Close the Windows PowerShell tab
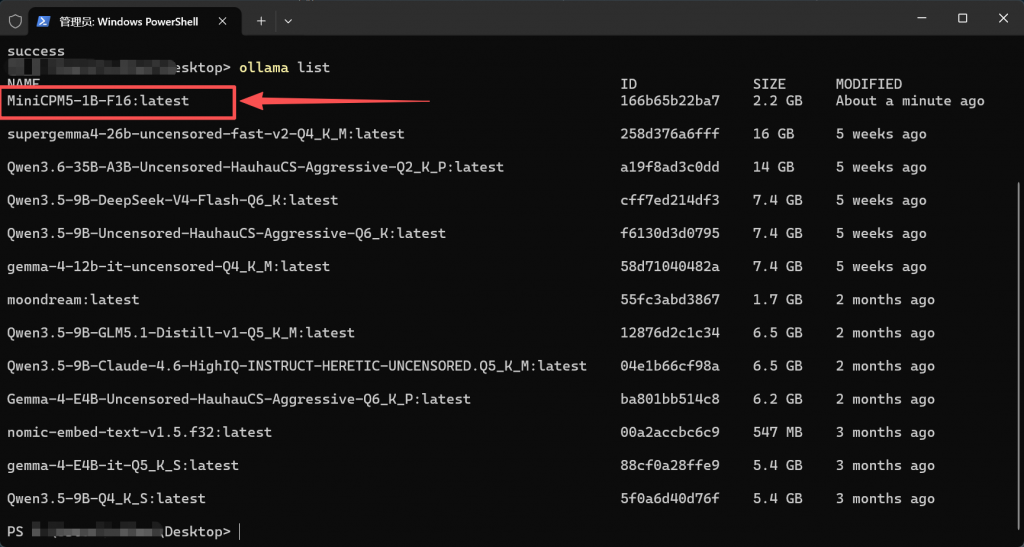This screenshot has width=1024, height=547. coord(222,21)
